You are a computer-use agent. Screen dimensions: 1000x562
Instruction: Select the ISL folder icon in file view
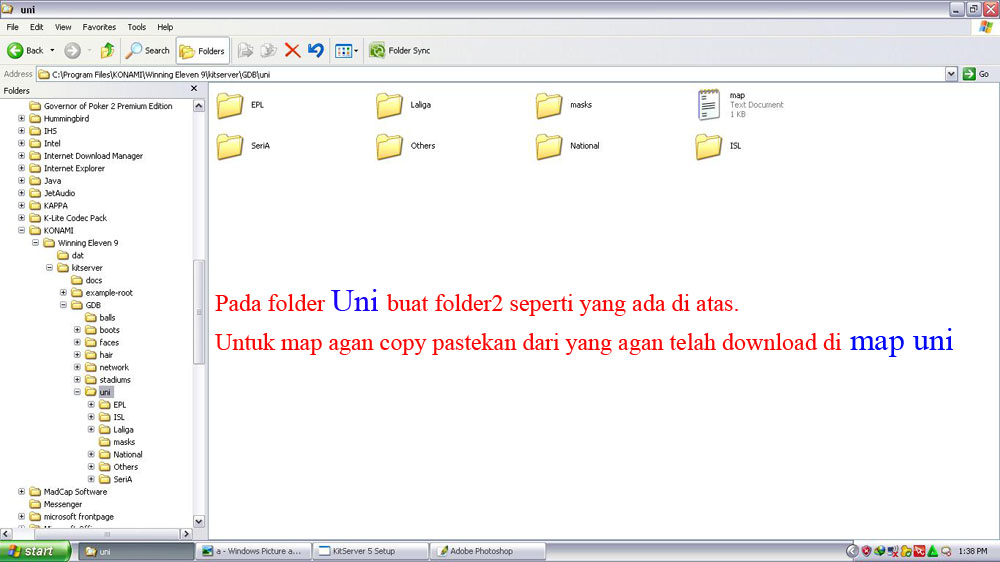pos(709,146)
